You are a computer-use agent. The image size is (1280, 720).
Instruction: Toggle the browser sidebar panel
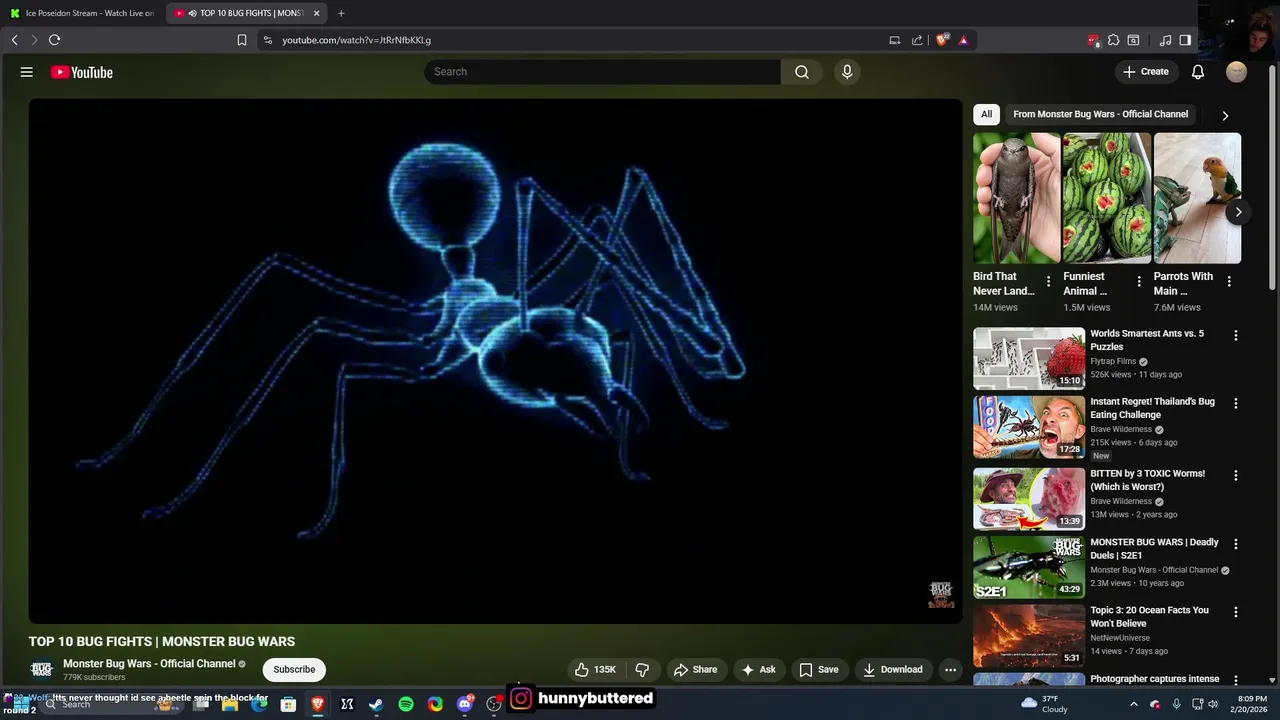point(1185,40)
